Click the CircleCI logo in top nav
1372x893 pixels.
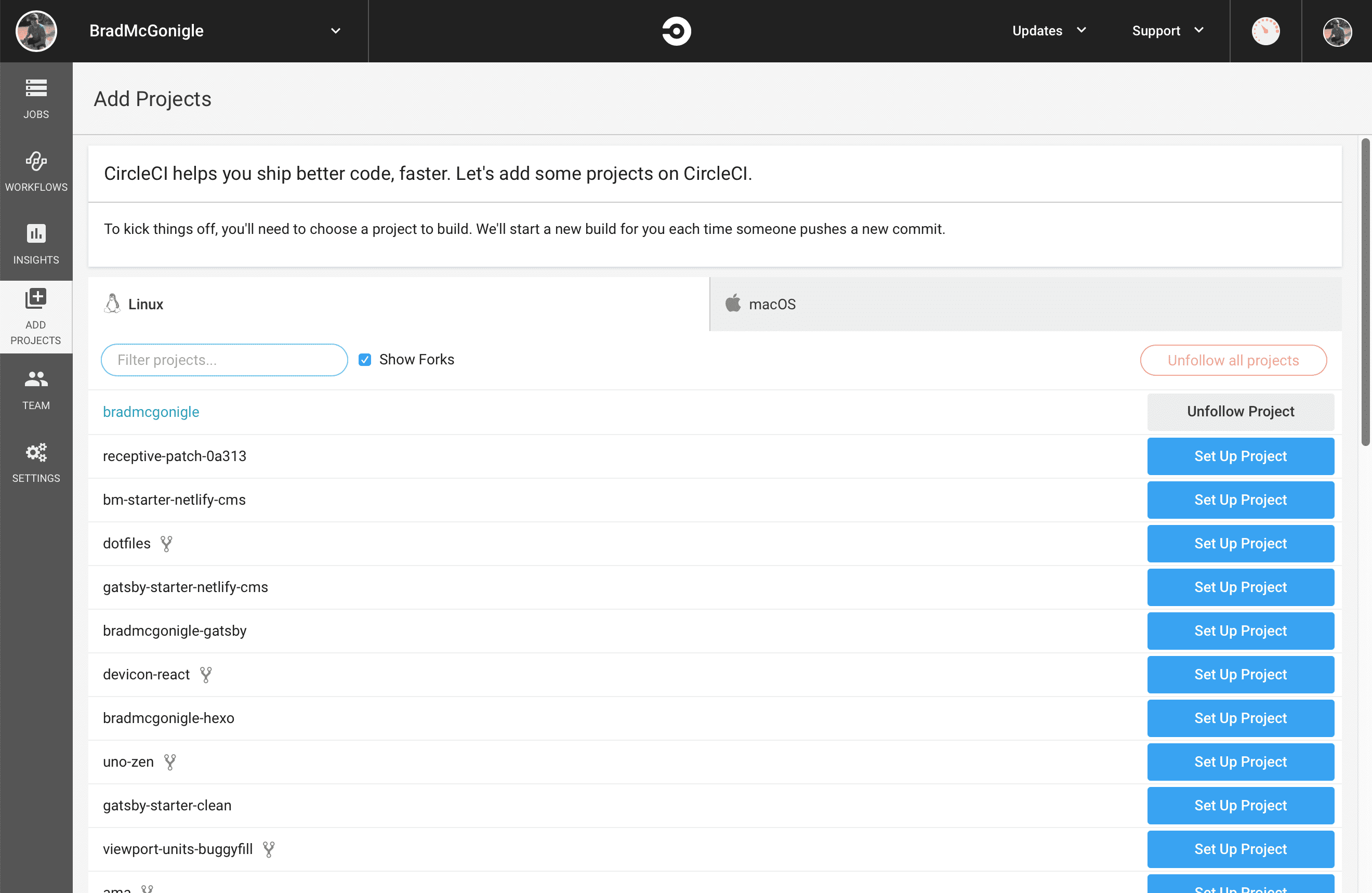click(x=674, y=30)
